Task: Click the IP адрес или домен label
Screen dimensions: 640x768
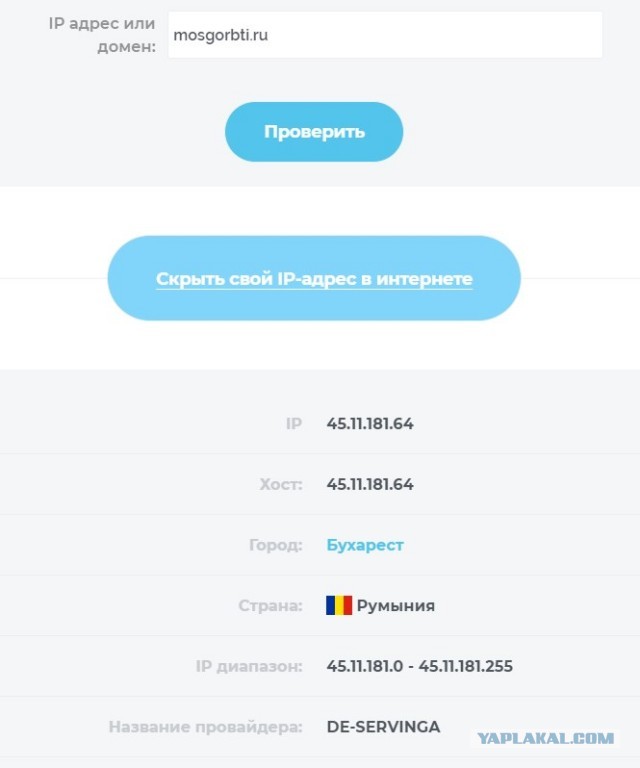Action: coord(102,35)
